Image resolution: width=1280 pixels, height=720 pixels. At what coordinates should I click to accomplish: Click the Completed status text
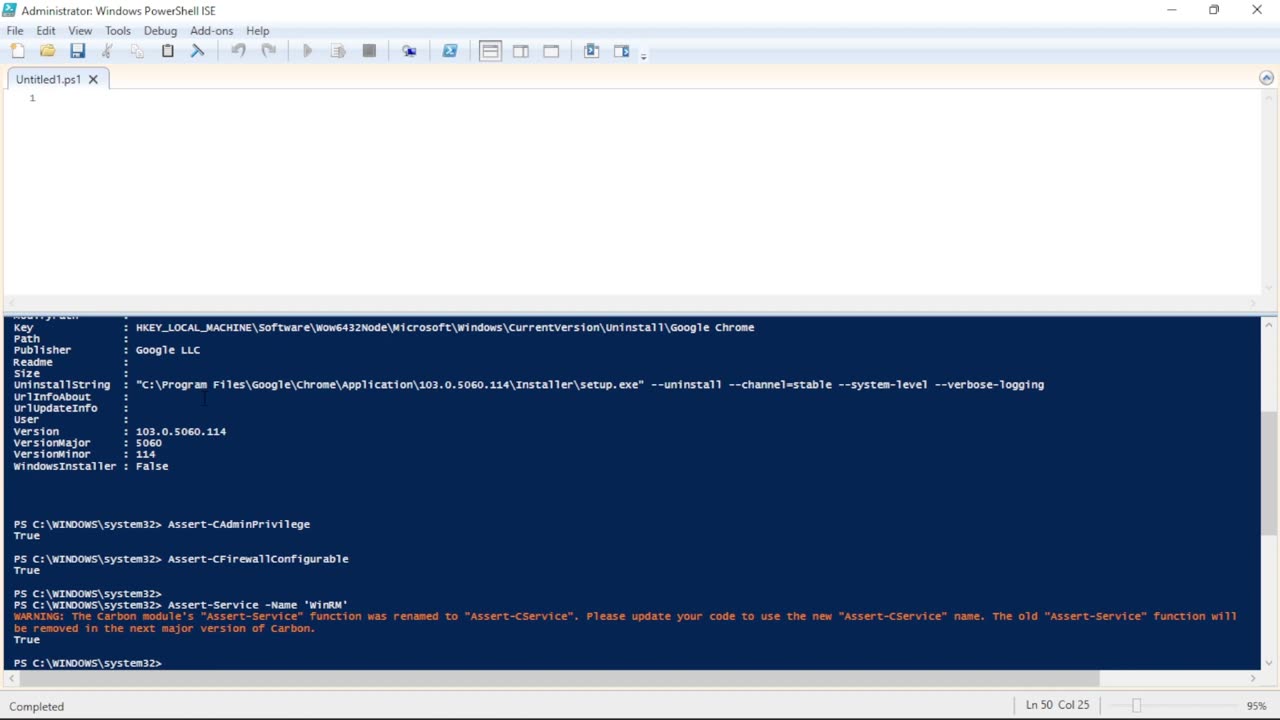[x=37, y=706]
